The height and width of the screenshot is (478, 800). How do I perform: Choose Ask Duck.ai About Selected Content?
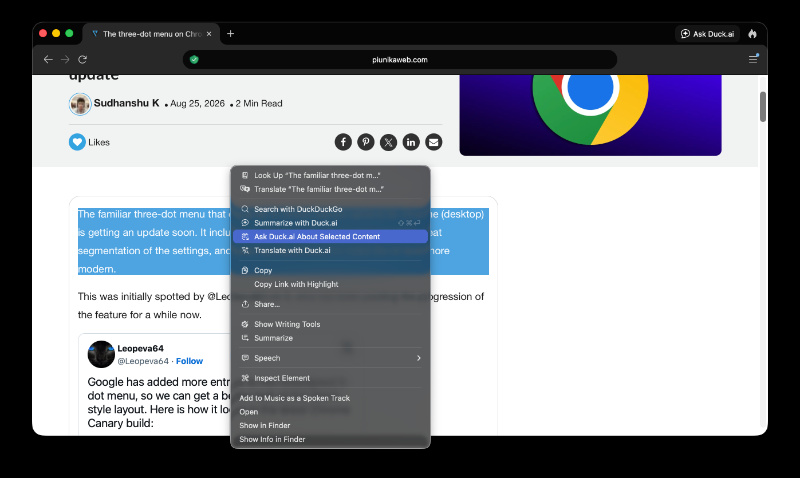click(x=330, y=237)
